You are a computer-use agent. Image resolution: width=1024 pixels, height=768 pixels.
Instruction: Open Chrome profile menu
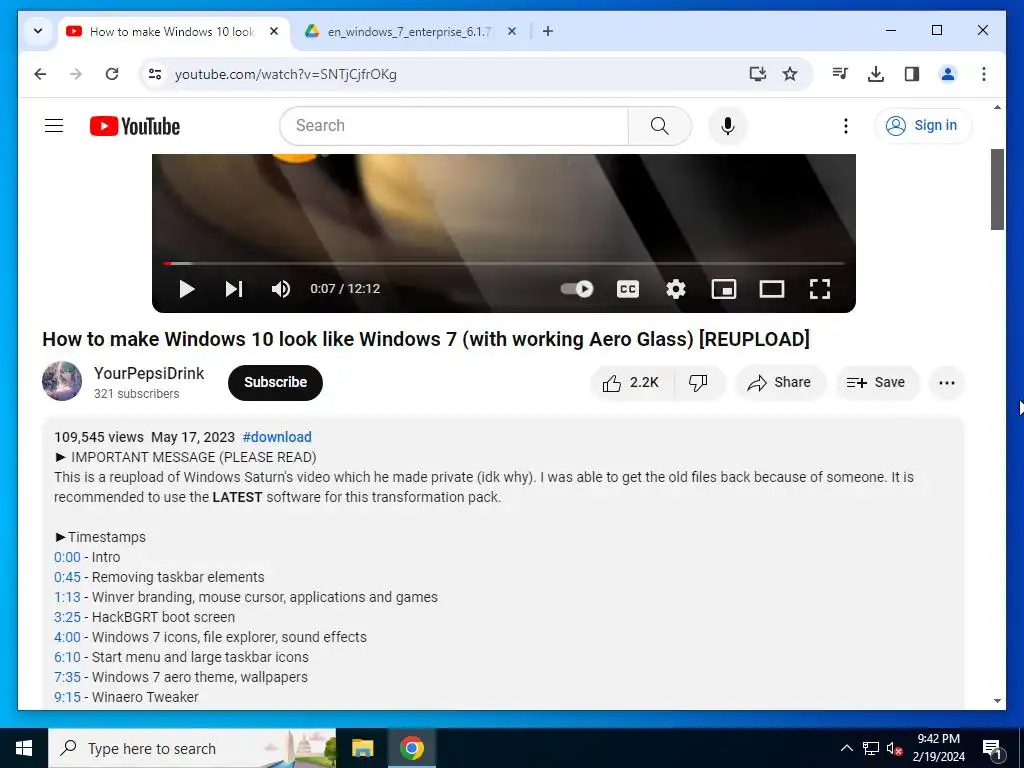click(x=948, y=74)
